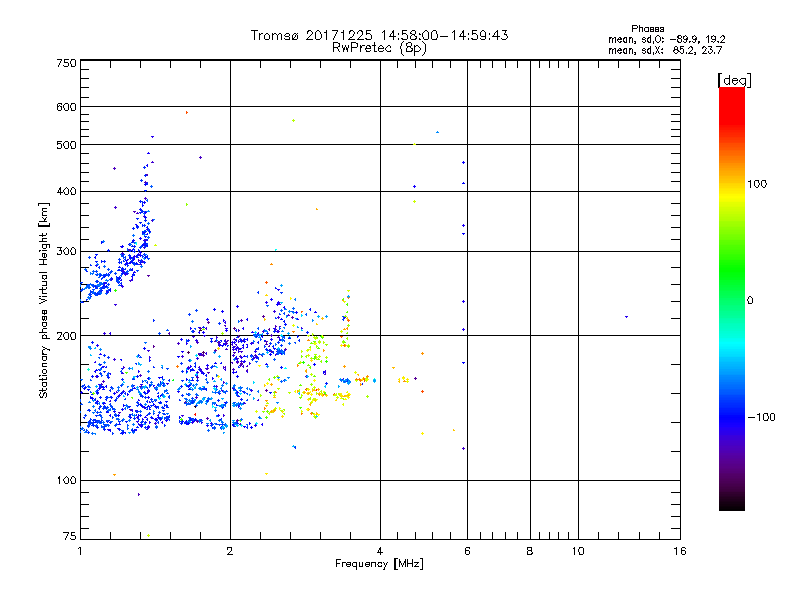Screen dimensions: 800x600
Task: Select the 'mean, sd,O: -89.9, 19.2' line
Action: [666, 39]
